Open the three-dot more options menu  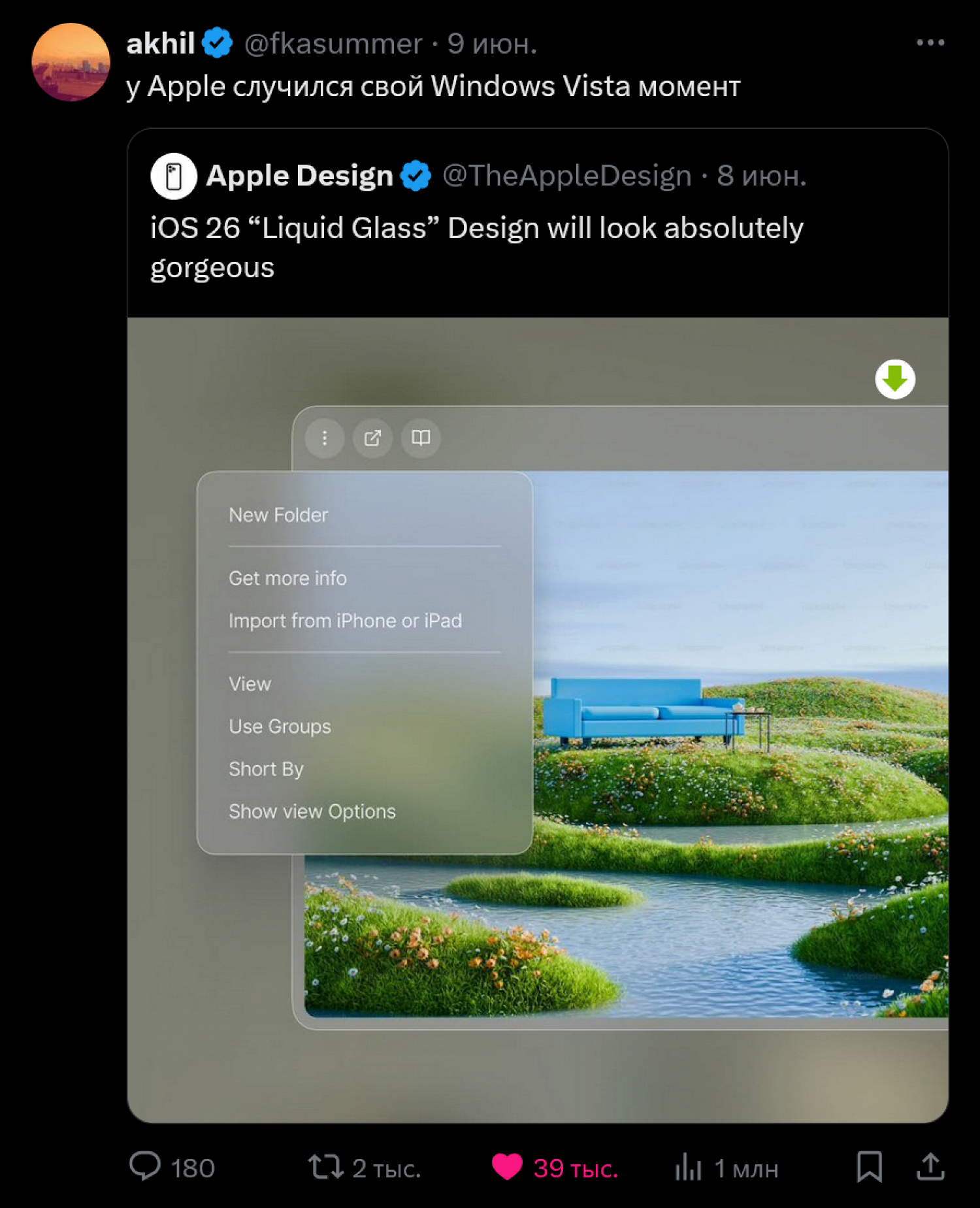[930, 42]
